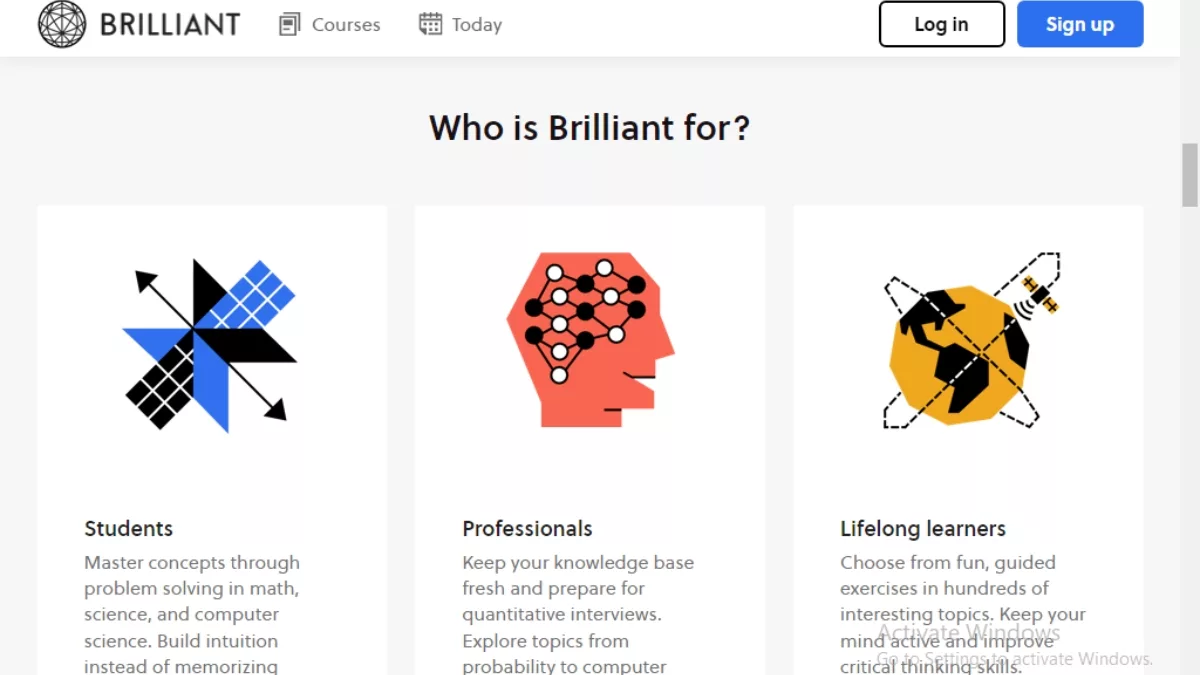Select the Lifelong learners heading
Viewport: 1200px width, 675px height.
pos(923,528)
